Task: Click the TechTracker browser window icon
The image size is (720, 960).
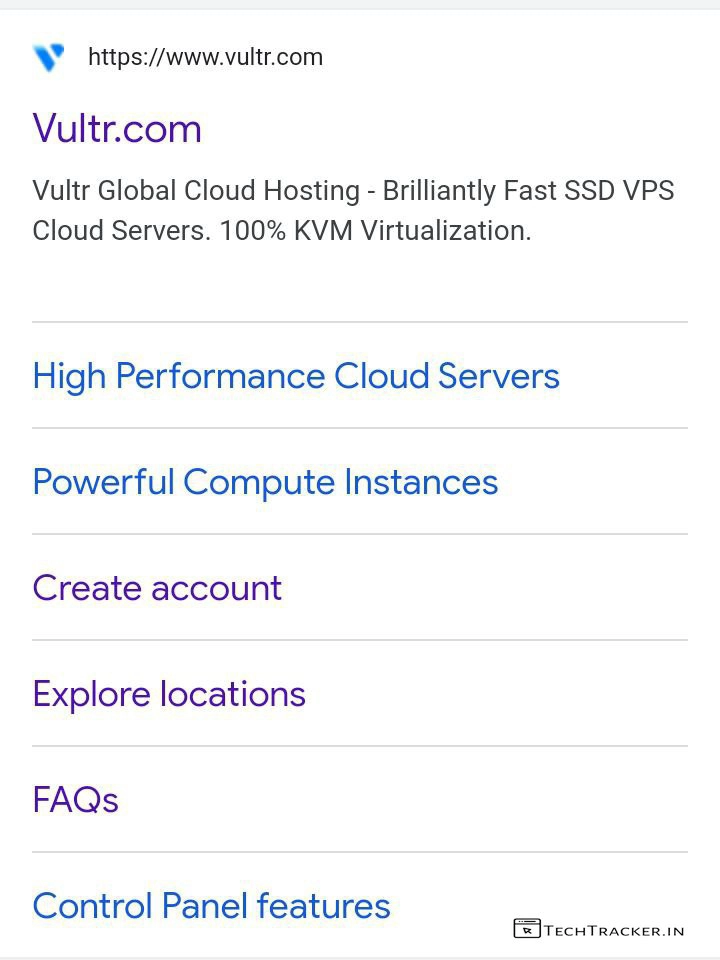Action: pos(527,929)
